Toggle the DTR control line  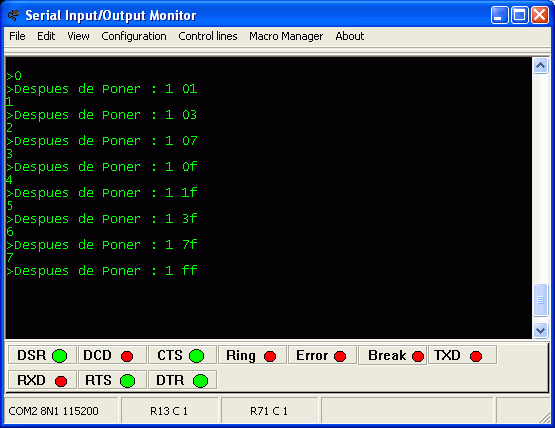[182, 380]
